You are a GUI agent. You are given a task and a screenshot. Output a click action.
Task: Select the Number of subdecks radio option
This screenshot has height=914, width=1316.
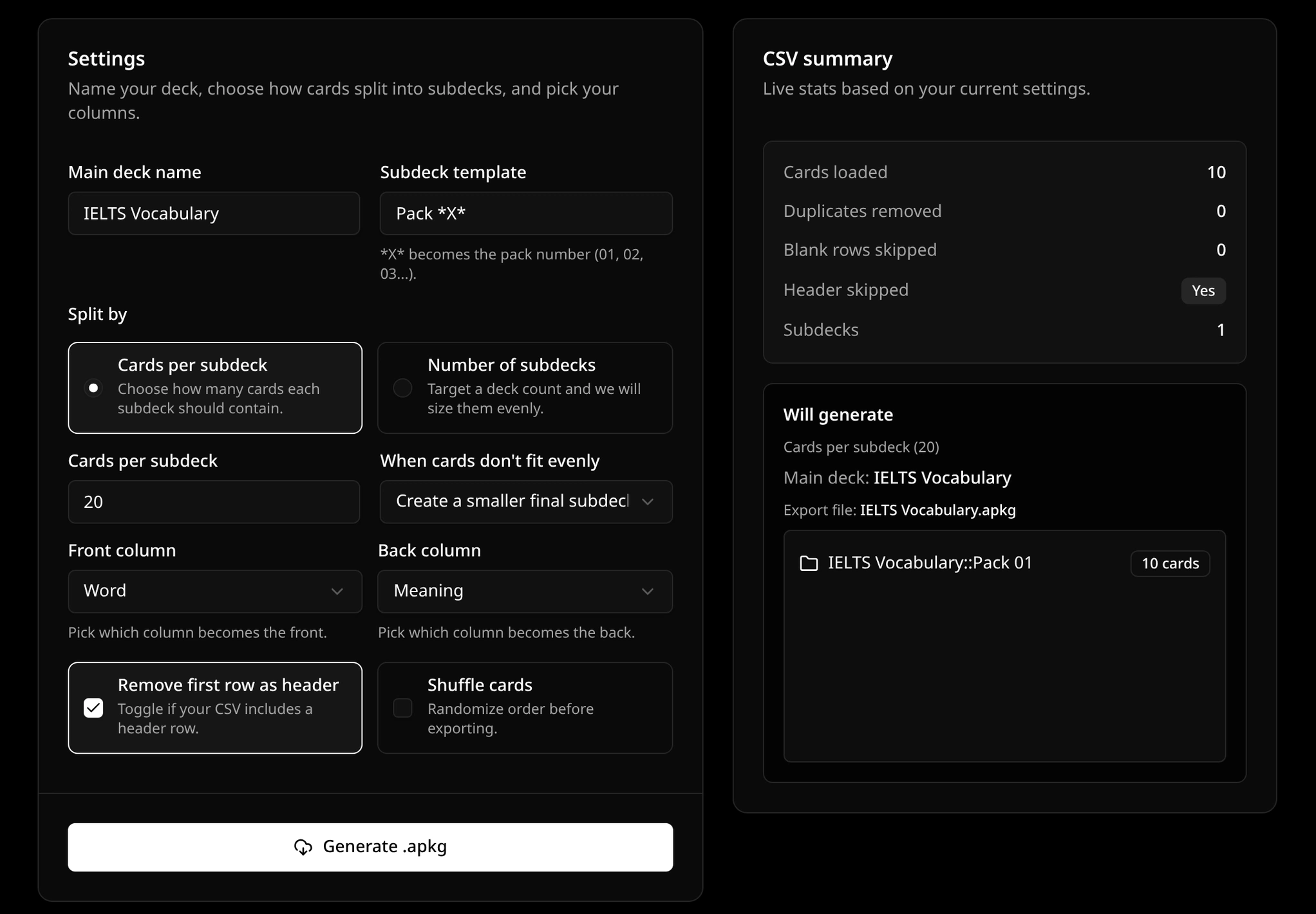403,388
